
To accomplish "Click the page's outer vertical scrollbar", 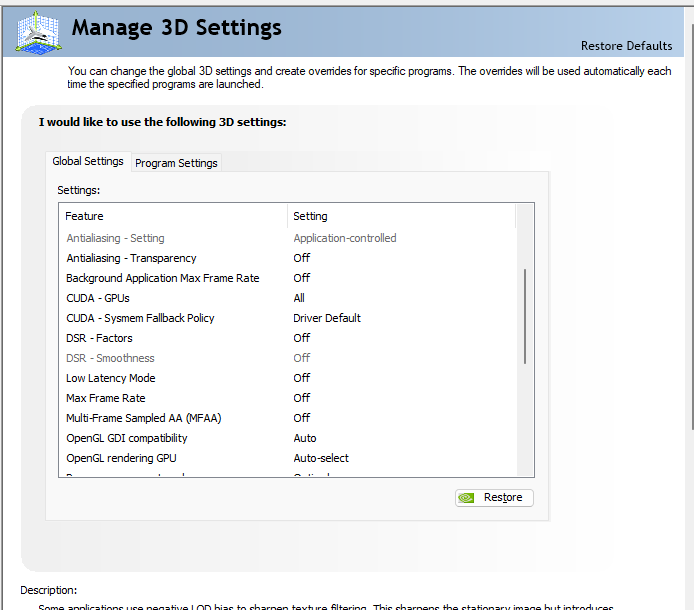I will tap(692, 226).
